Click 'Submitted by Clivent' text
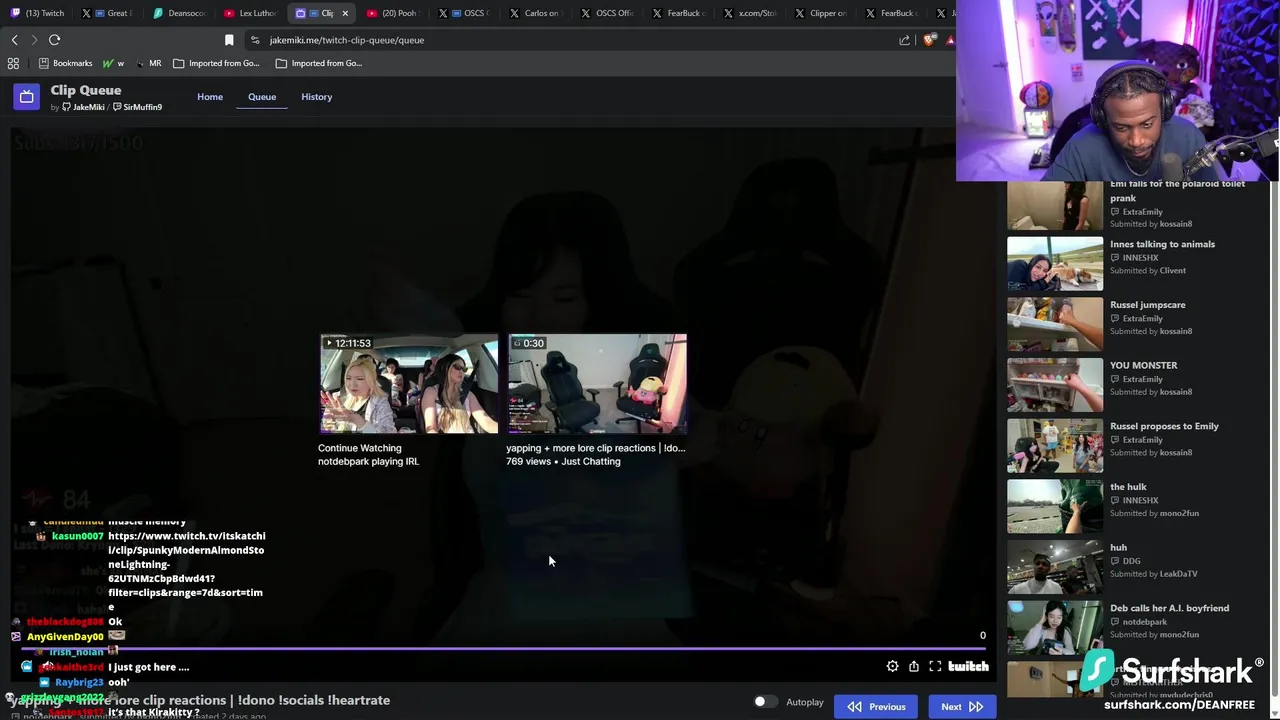 (1148, 270)
